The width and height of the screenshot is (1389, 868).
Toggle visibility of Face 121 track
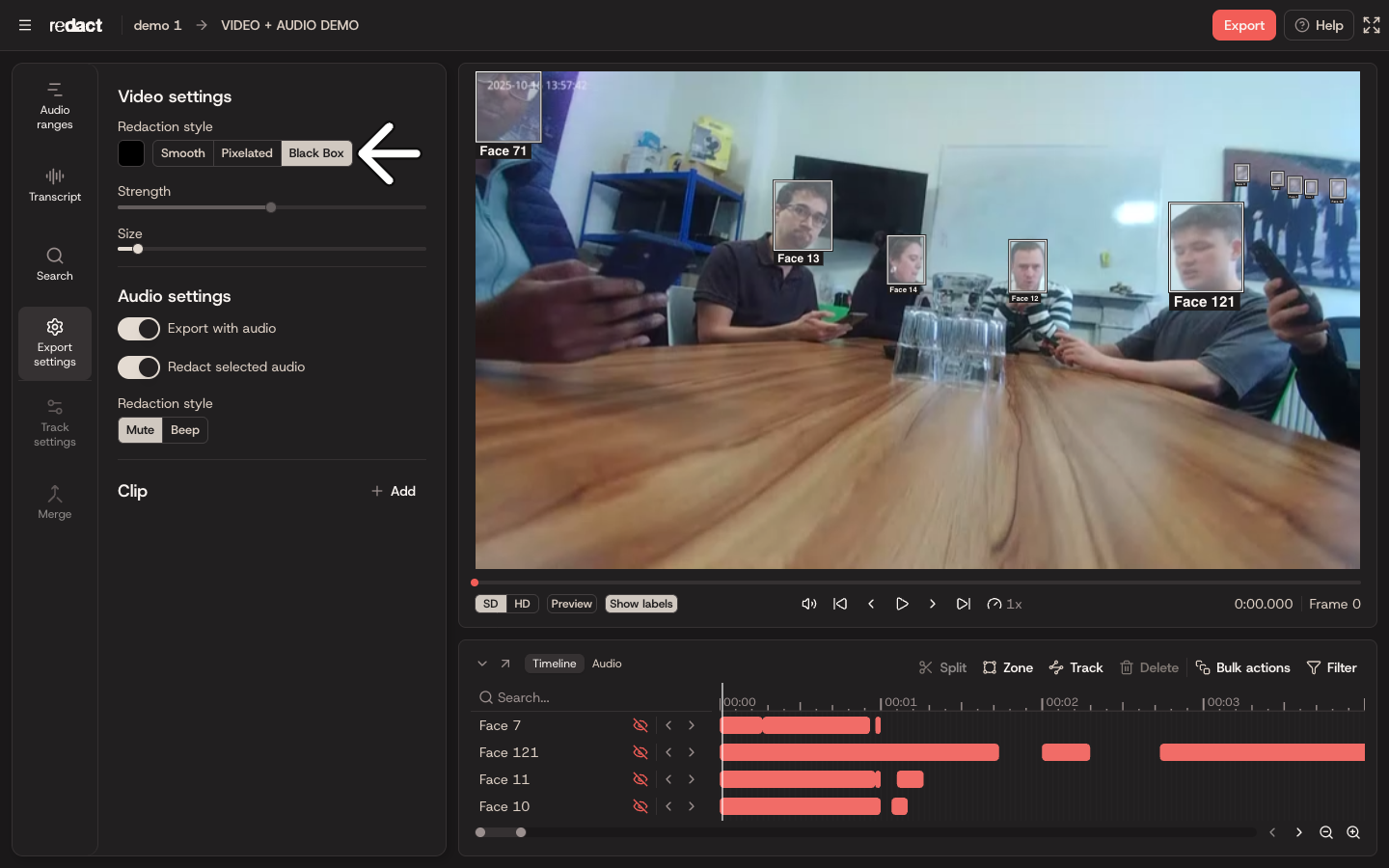point(640,752)
